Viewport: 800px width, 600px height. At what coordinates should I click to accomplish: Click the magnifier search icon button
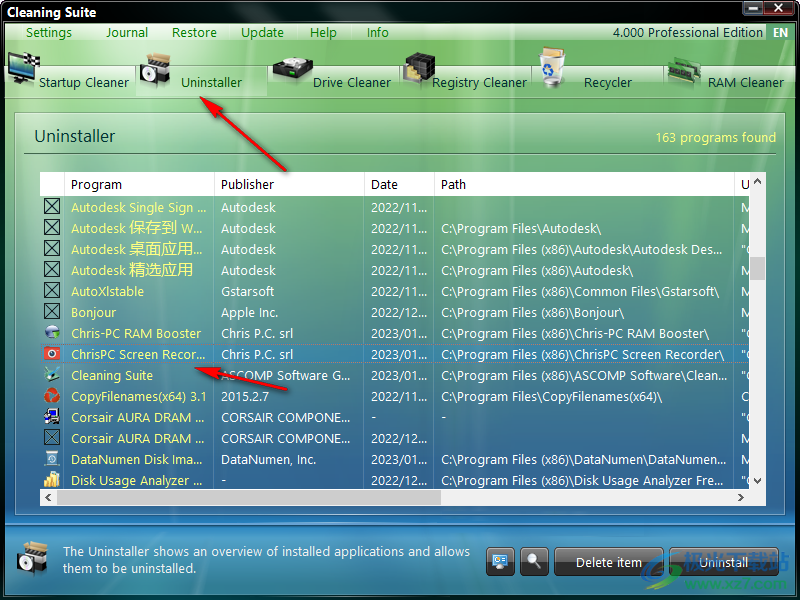pyautogui.click(x=534, y=562)
